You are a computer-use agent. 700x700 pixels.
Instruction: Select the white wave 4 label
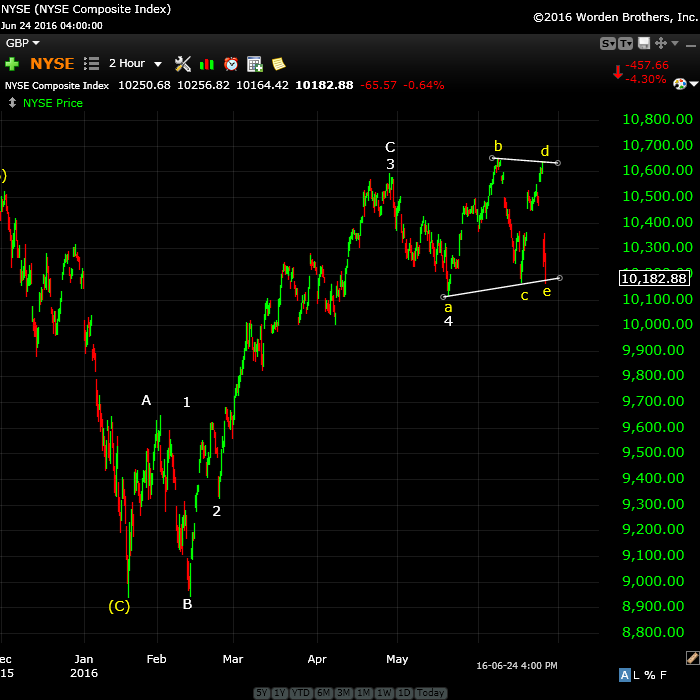coord(448,321)
